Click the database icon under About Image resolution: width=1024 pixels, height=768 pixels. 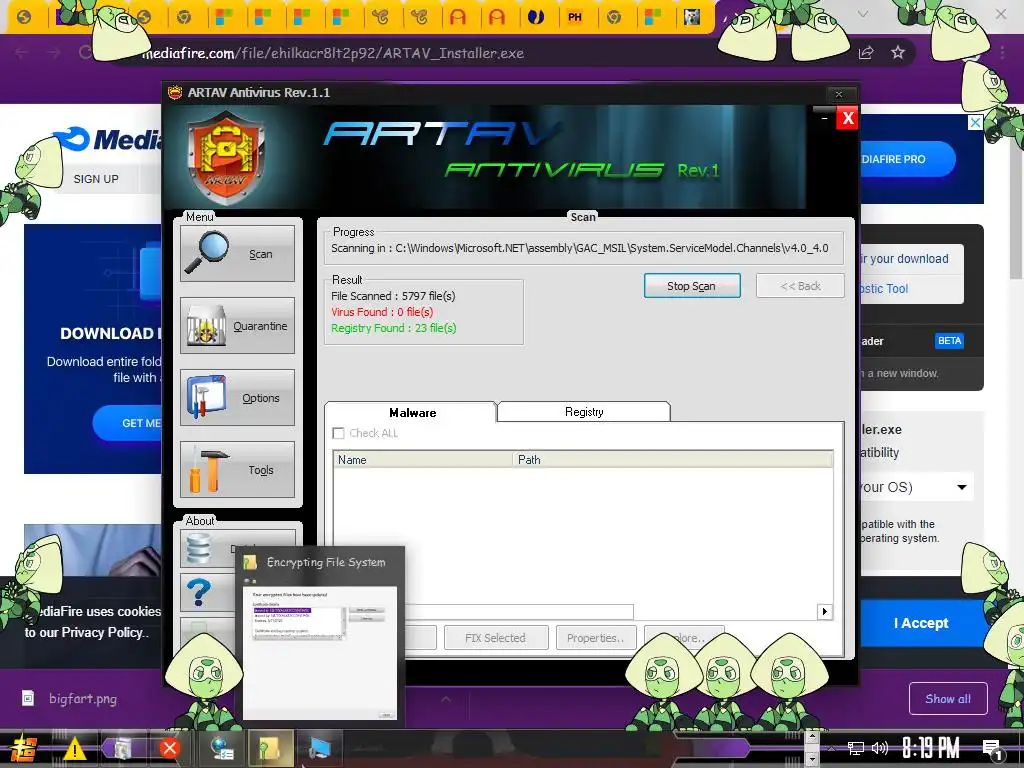tap(199, 549)
